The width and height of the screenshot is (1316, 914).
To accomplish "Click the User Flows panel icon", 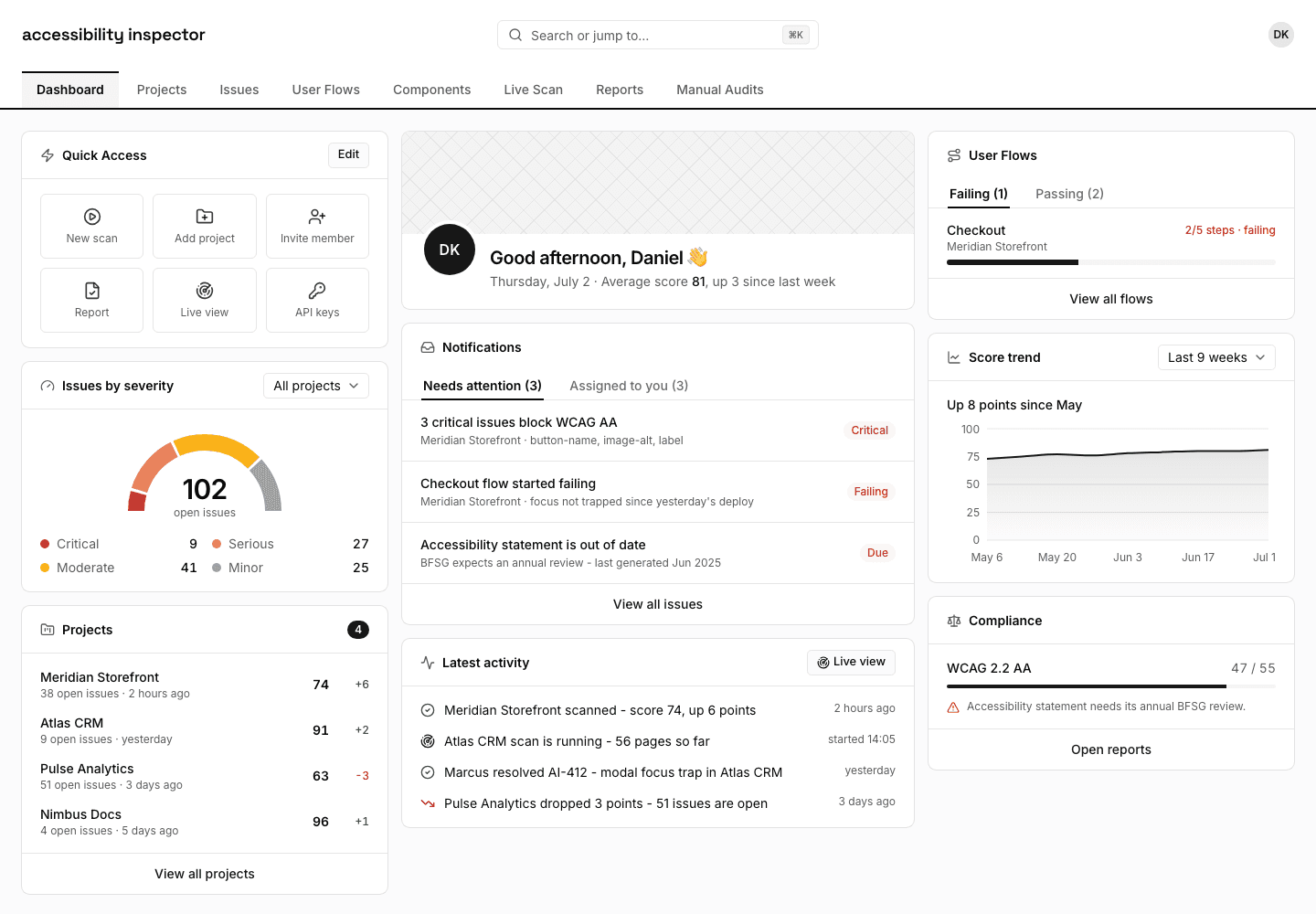I will [x=954, y=155].
